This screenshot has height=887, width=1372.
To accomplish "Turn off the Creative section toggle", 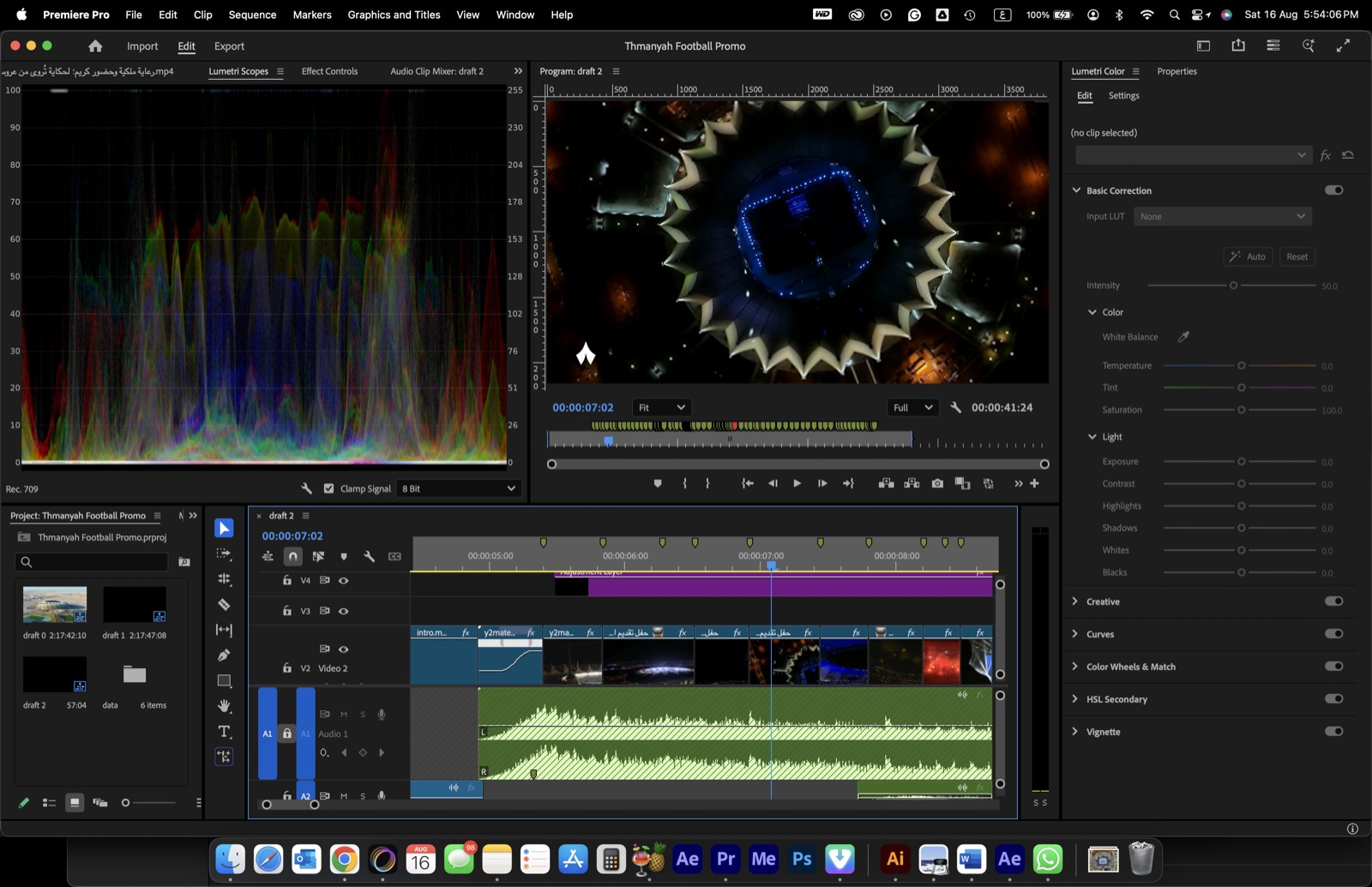I will (1333, 601).
